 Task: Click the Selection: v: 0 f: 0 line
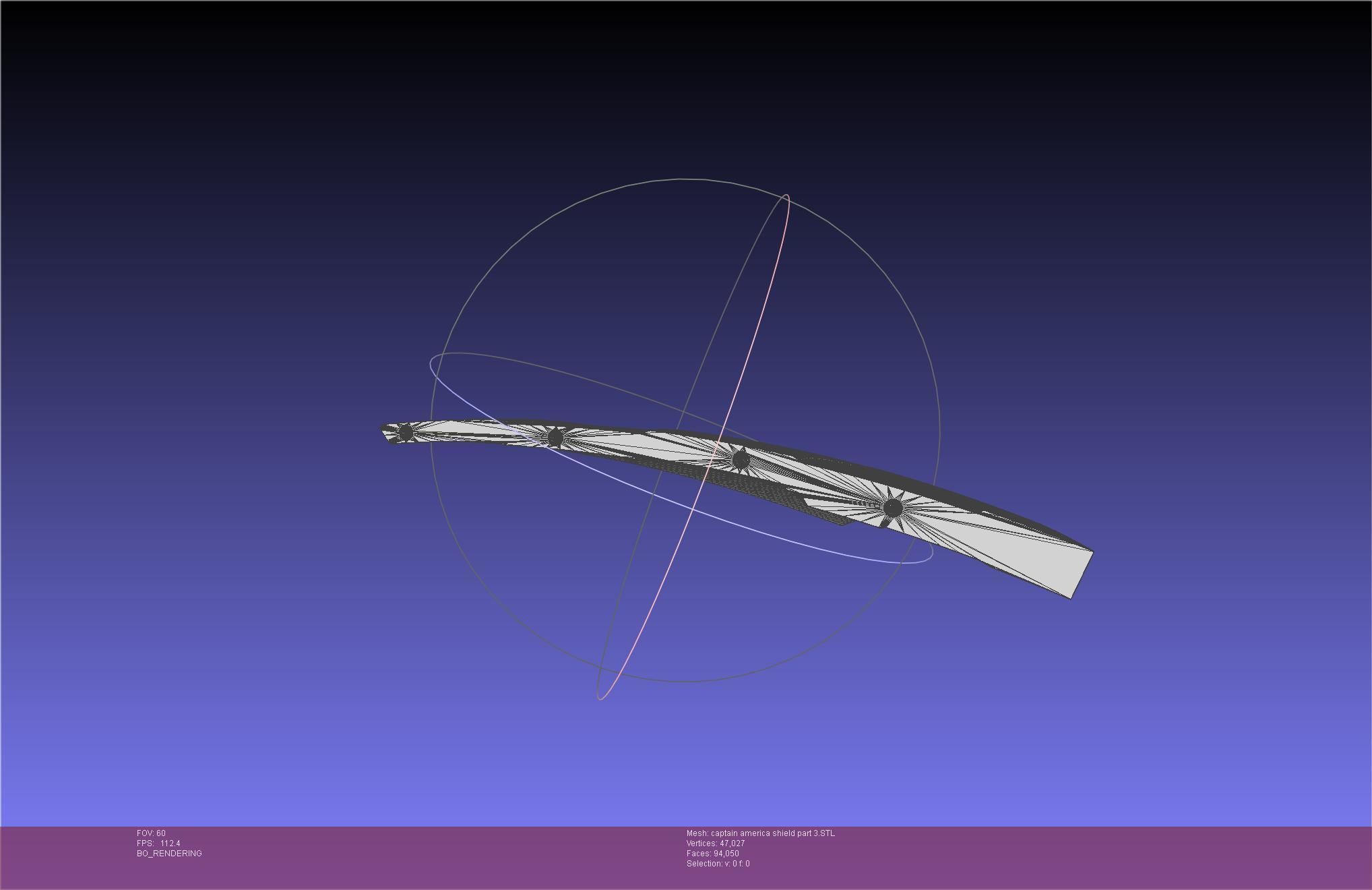click(718, 864)
